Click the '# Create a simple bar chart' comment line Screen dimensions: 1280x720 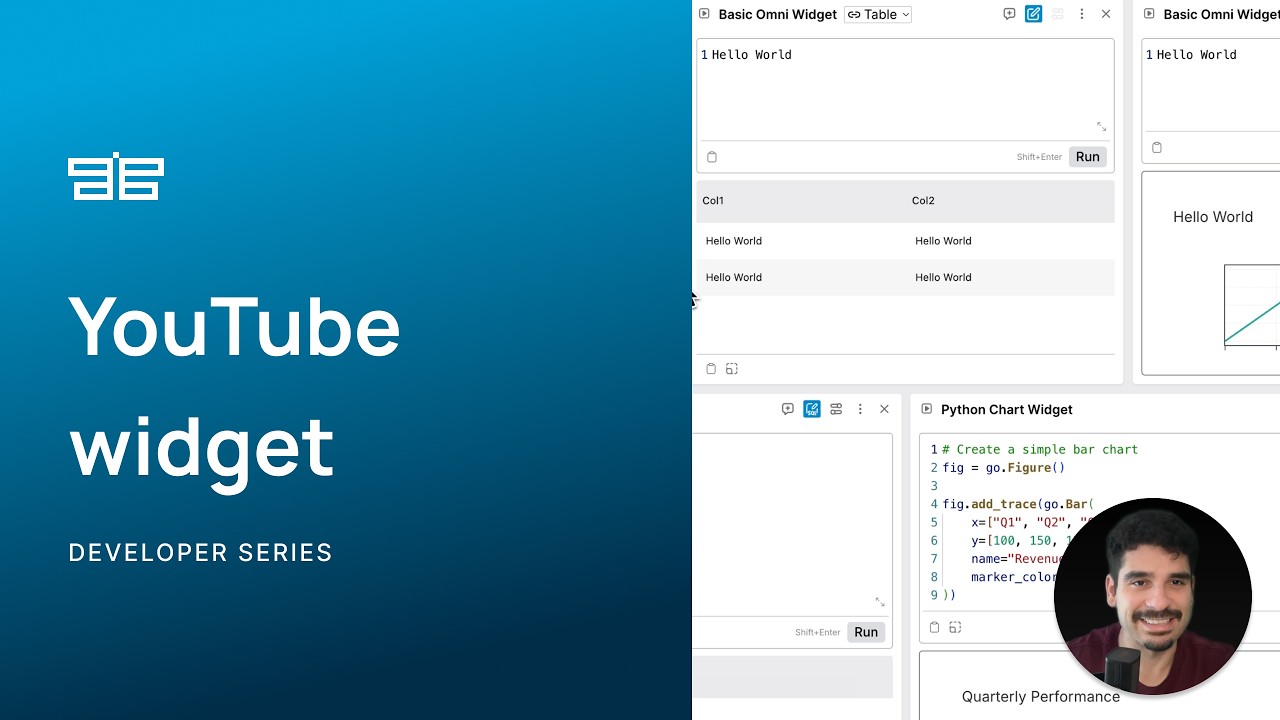point(1040,450)
